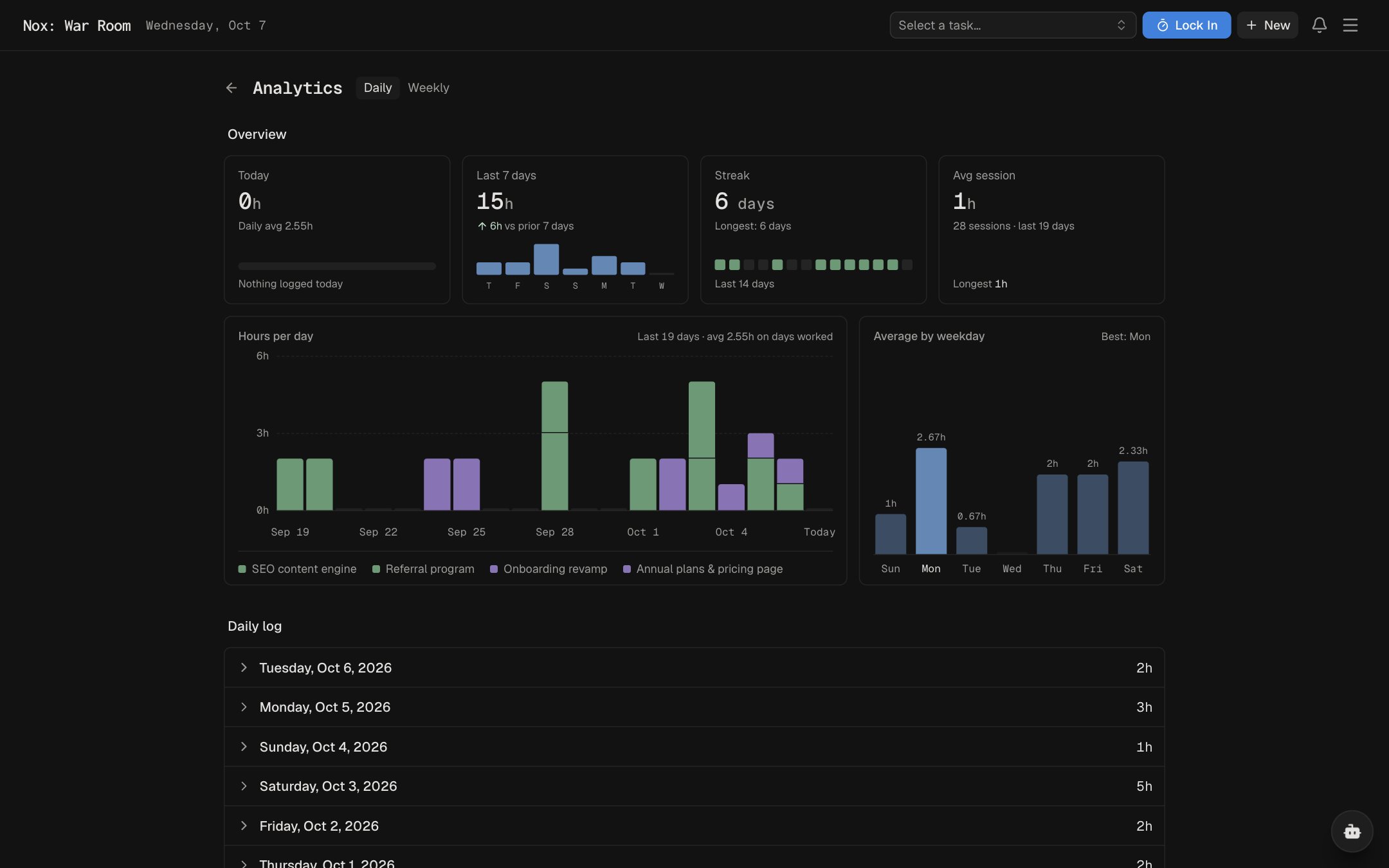Click the 28 sessions · last 19 days text
1389x868 pixels.
1013,226
